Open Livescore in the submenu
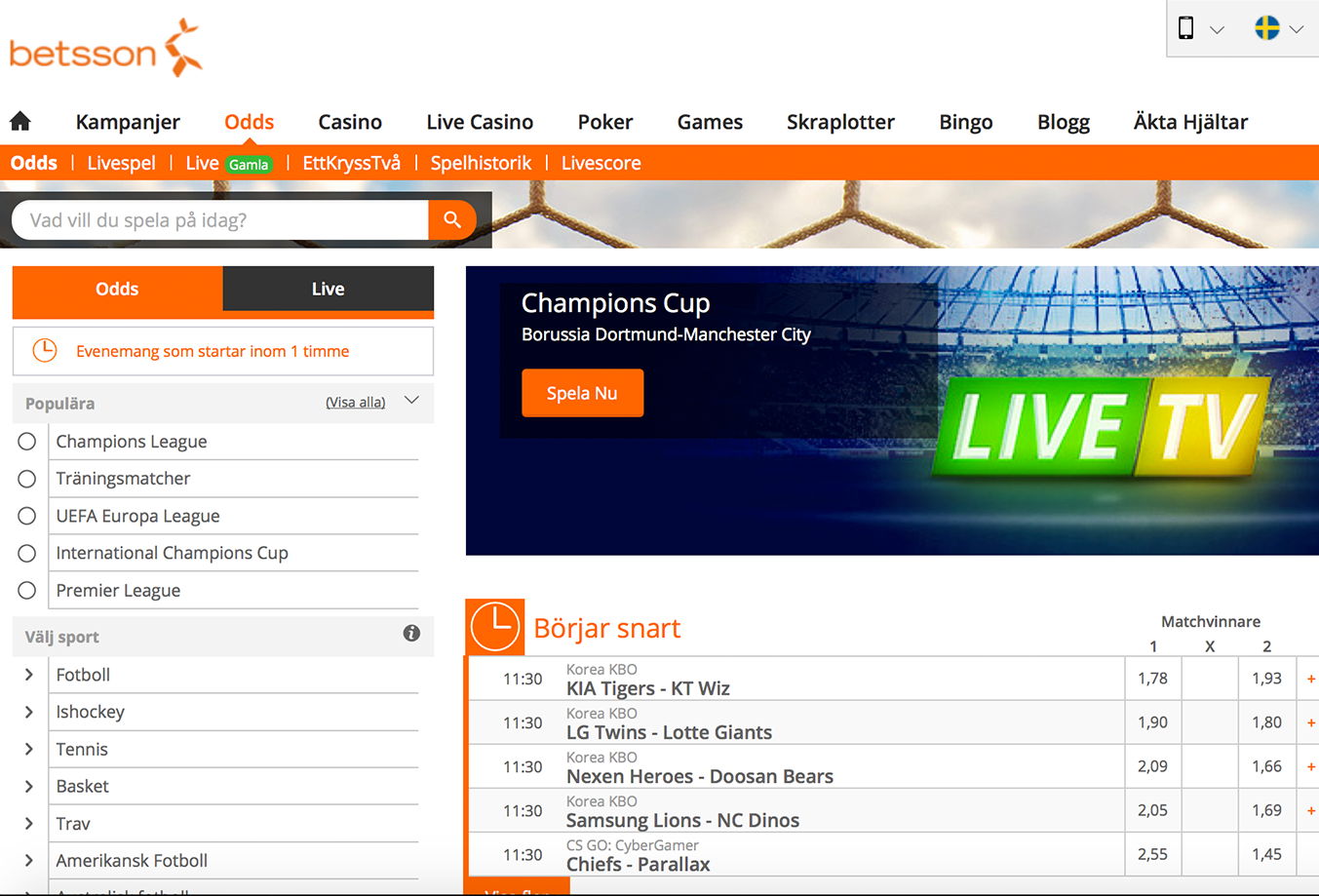The image size is (1319, 896). point(601,163)
